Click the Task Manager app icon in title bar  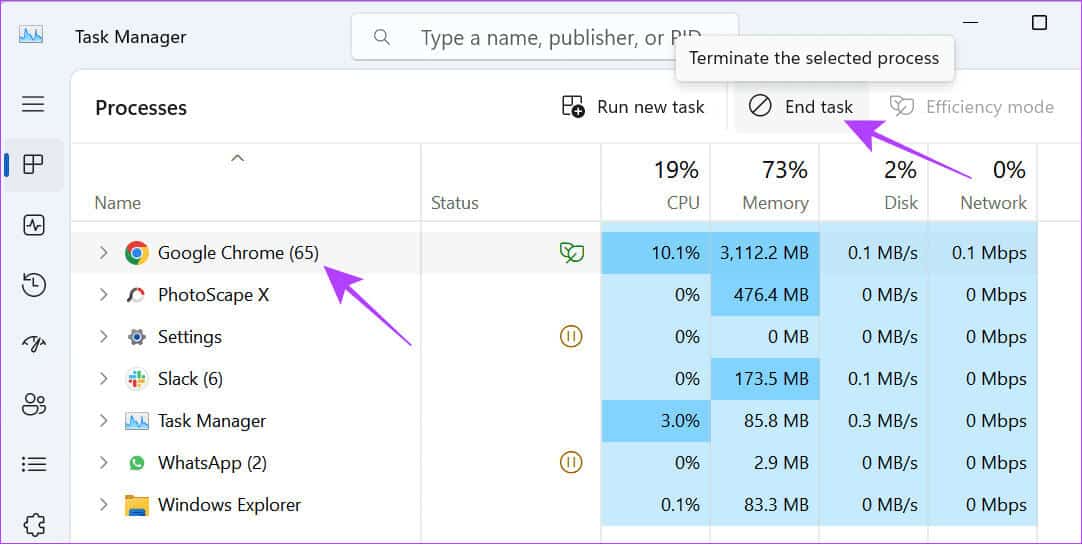tap(32, 34)
